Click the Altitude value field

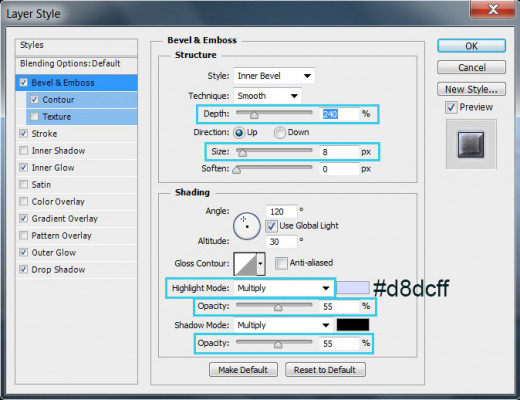pos(281,242)
